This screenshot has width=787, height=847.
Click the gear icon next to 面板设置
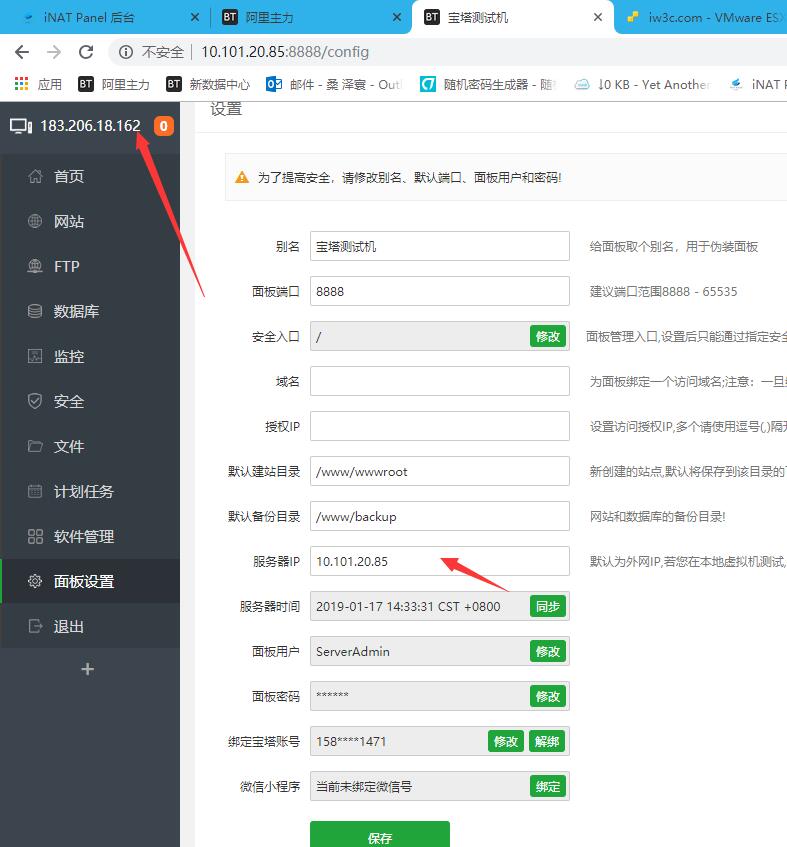[x=35, y=581]
